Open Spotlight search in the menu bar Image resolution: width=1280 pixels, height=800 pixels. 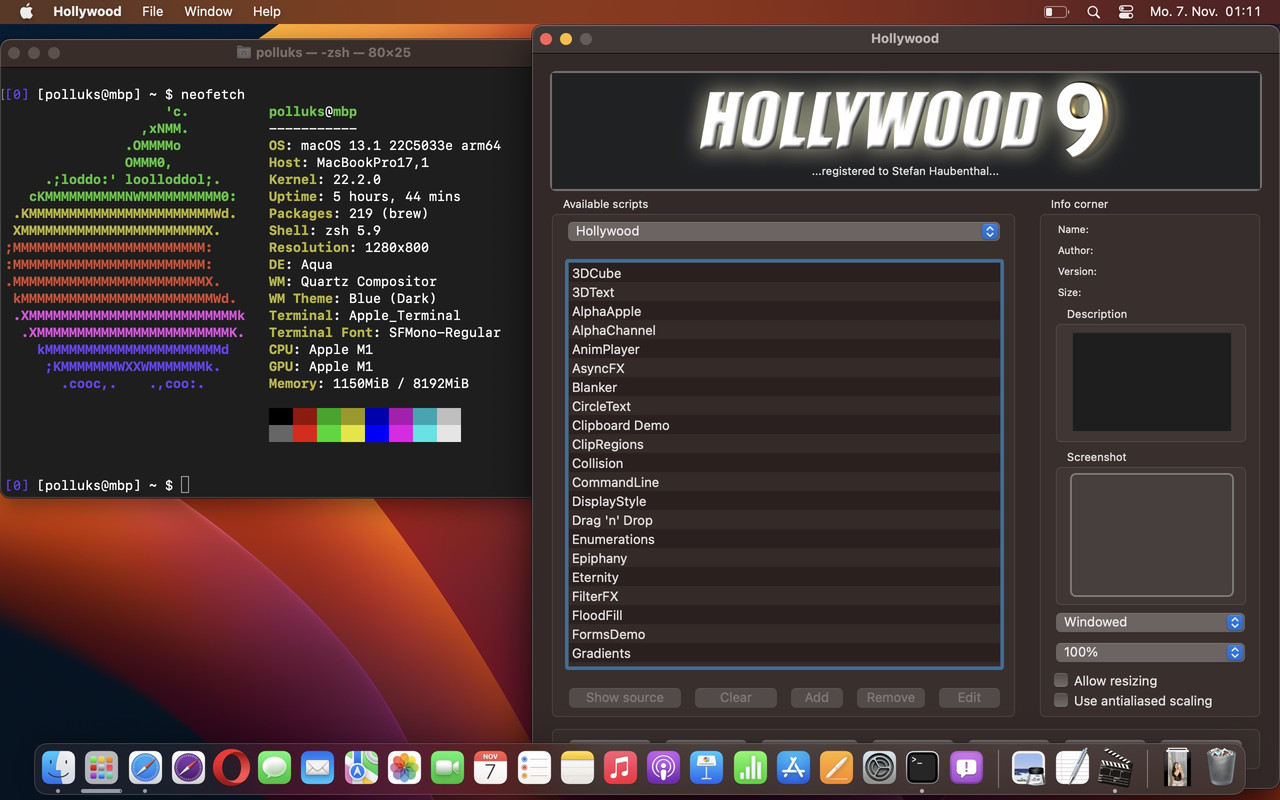(1093, 12)
